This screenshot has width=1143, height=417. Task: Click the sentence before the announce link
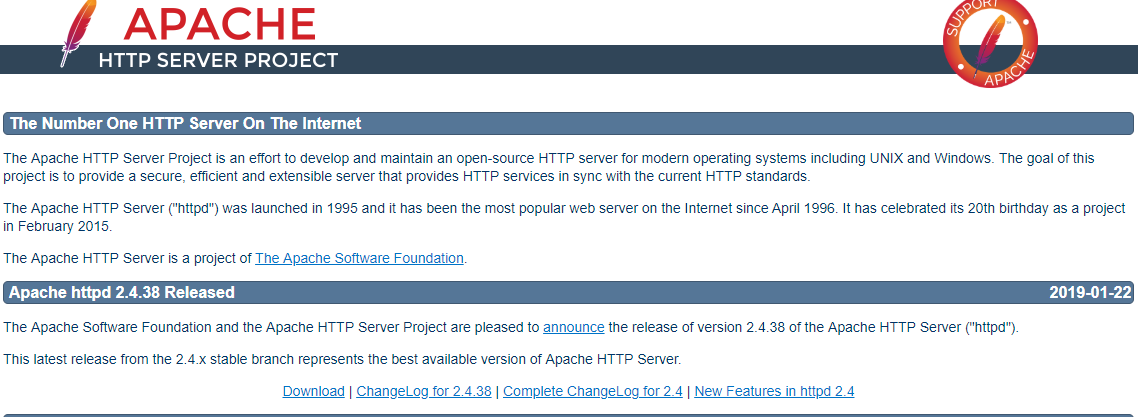click(270, 327)
